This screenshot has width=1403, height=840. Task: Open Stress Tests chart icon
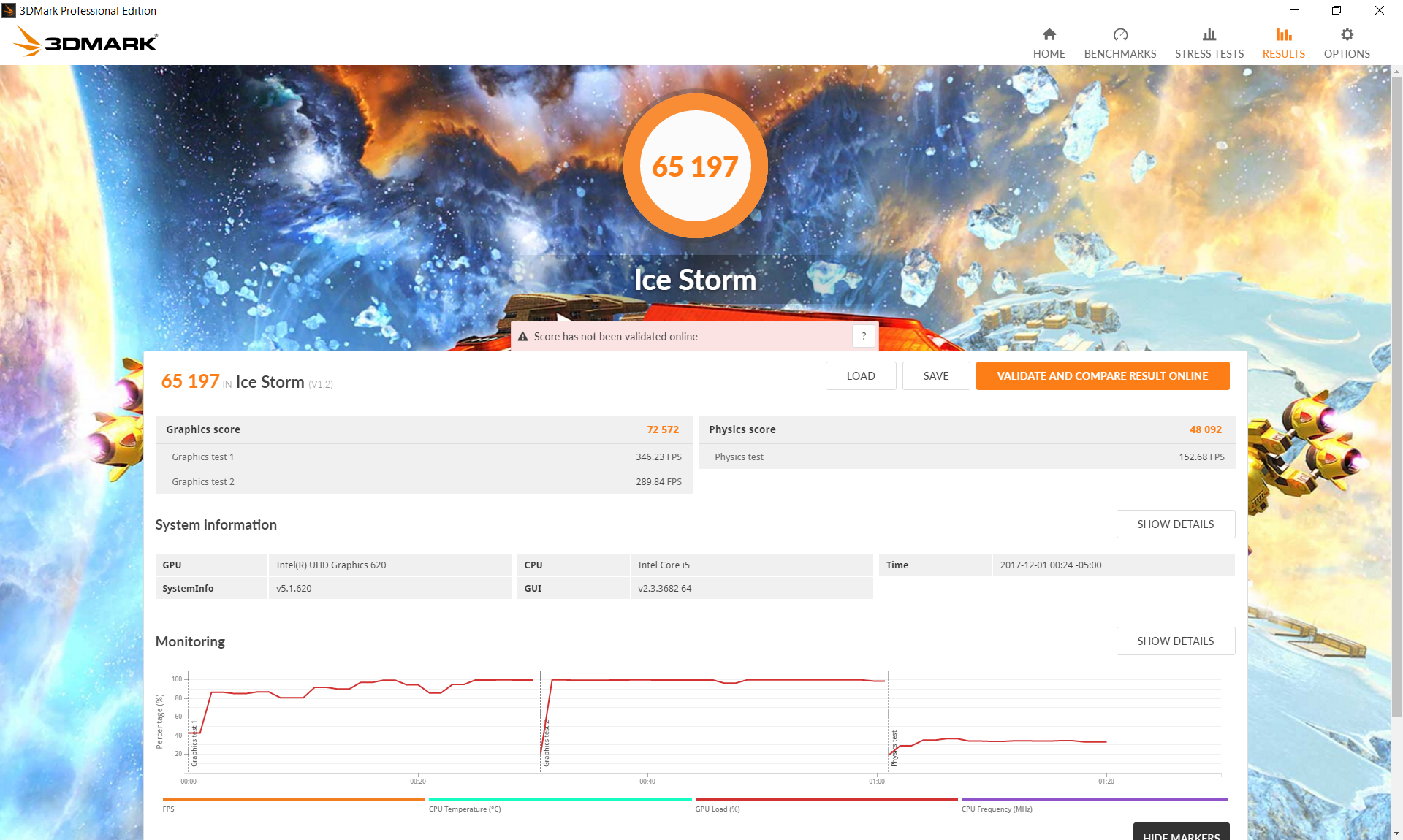[x=1209, y=35]
